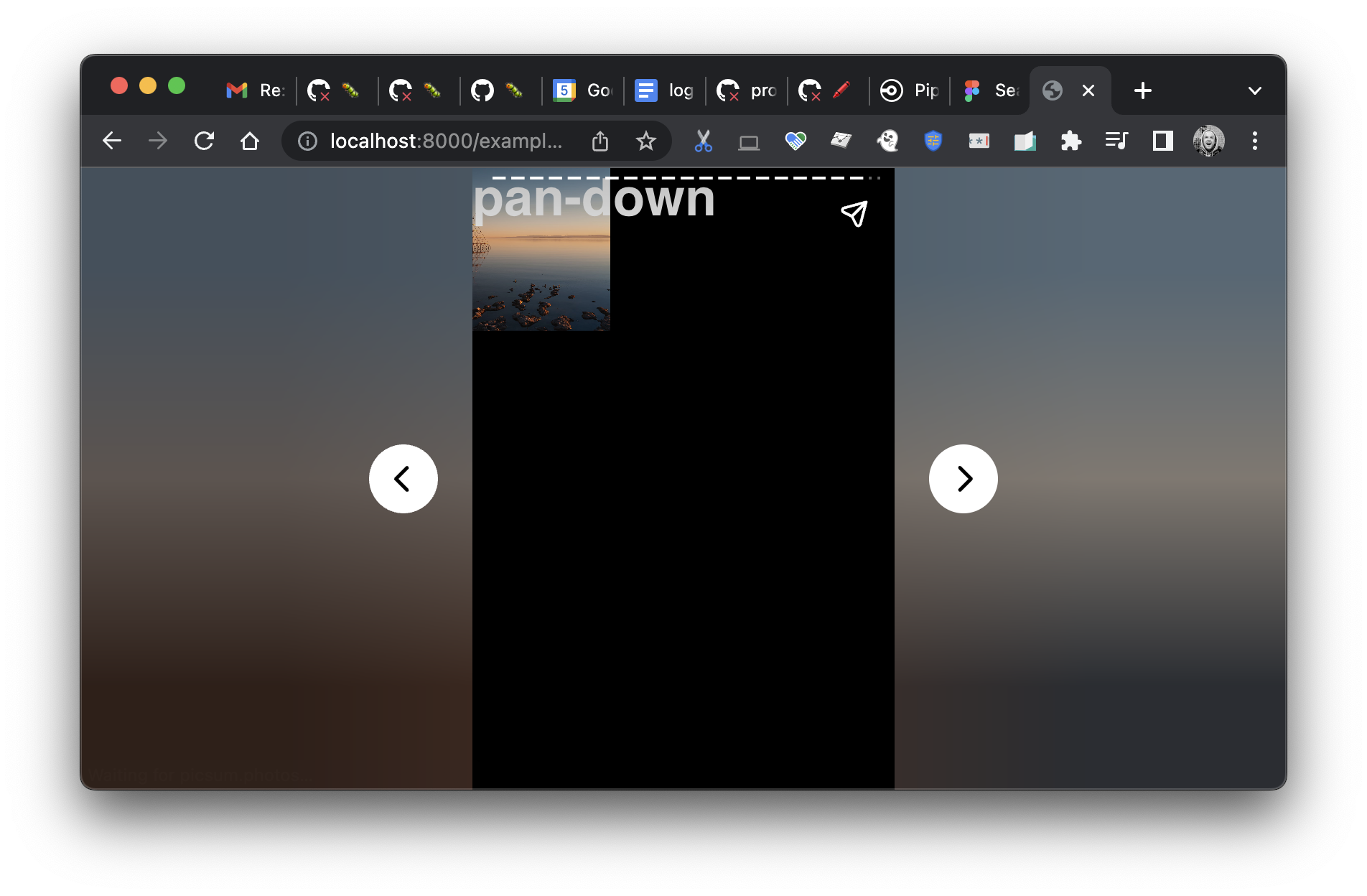Open the Extensions puzzle menu
Image resolution: width=1367 pixels, height=896 pixels.
[x=1071, y=141]
